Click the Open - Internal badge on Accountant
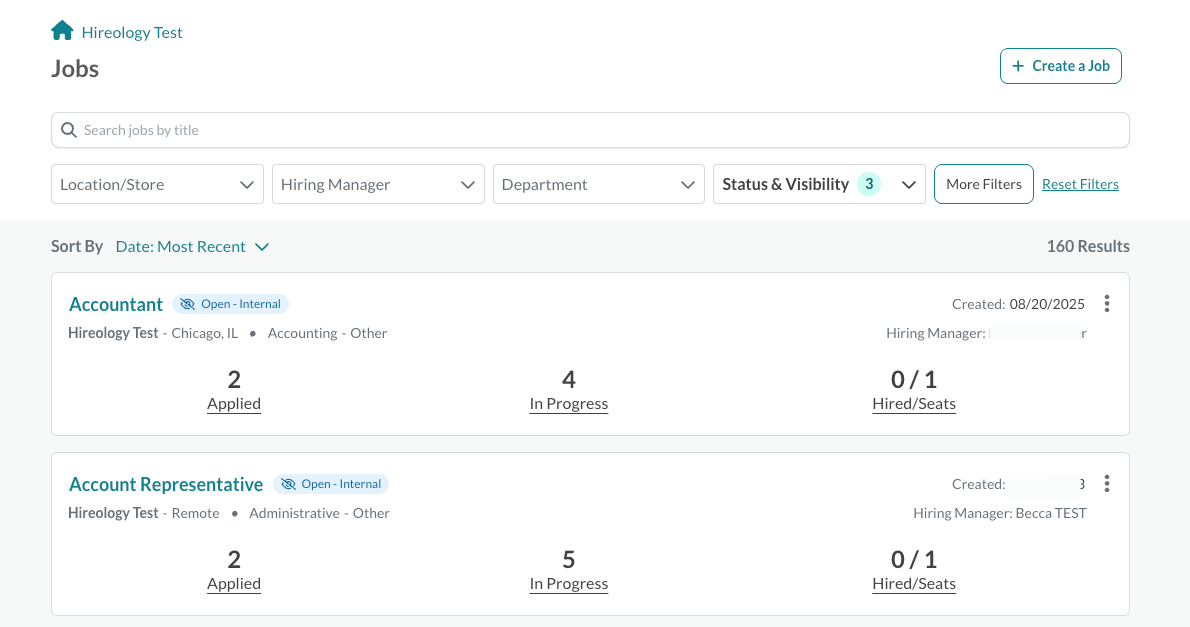Viewport: 1190px width, 627px height. tap(231, 304)
